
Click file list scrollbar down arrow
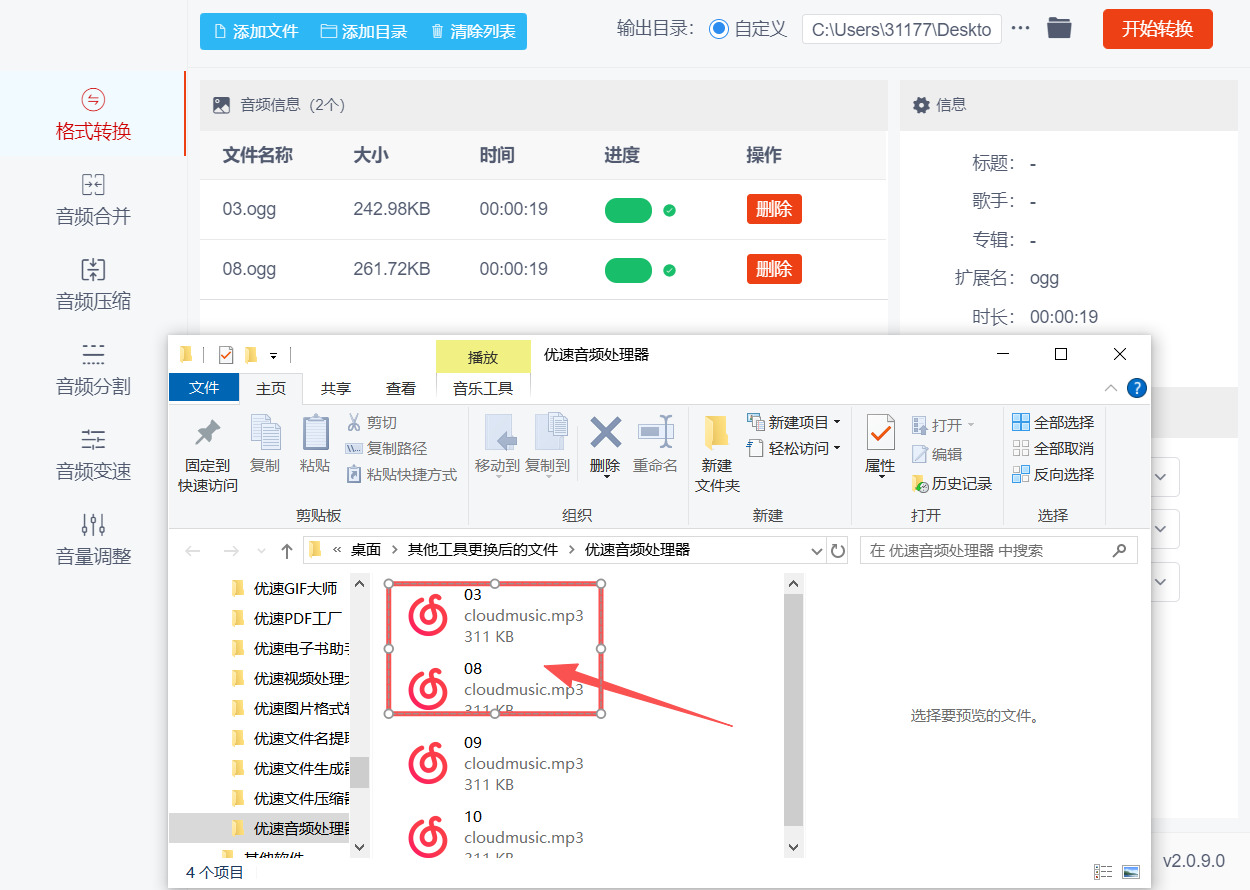794,847
